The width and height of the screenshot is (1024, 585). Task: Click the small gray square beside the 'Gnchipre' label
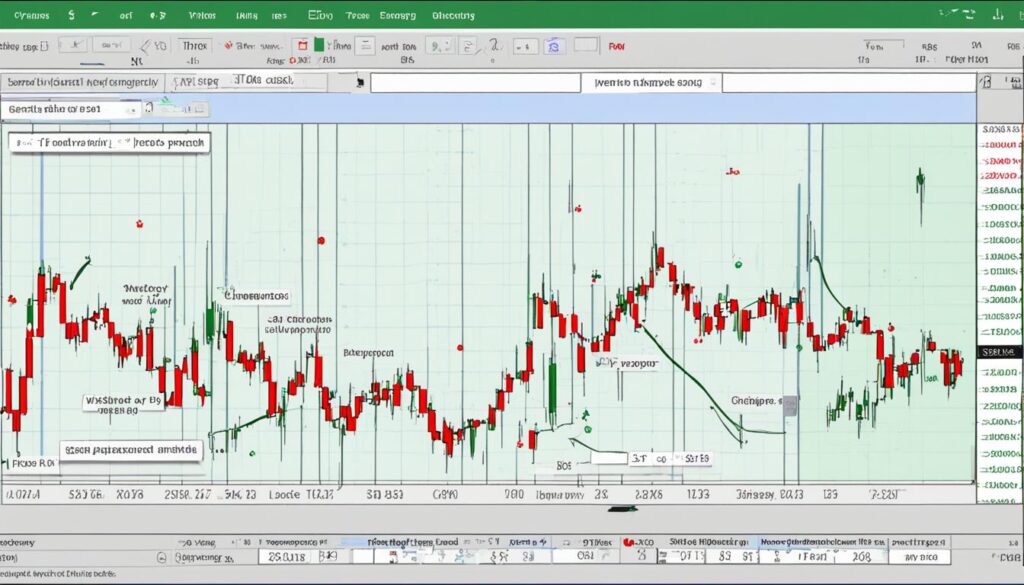(x=790, y=405)
